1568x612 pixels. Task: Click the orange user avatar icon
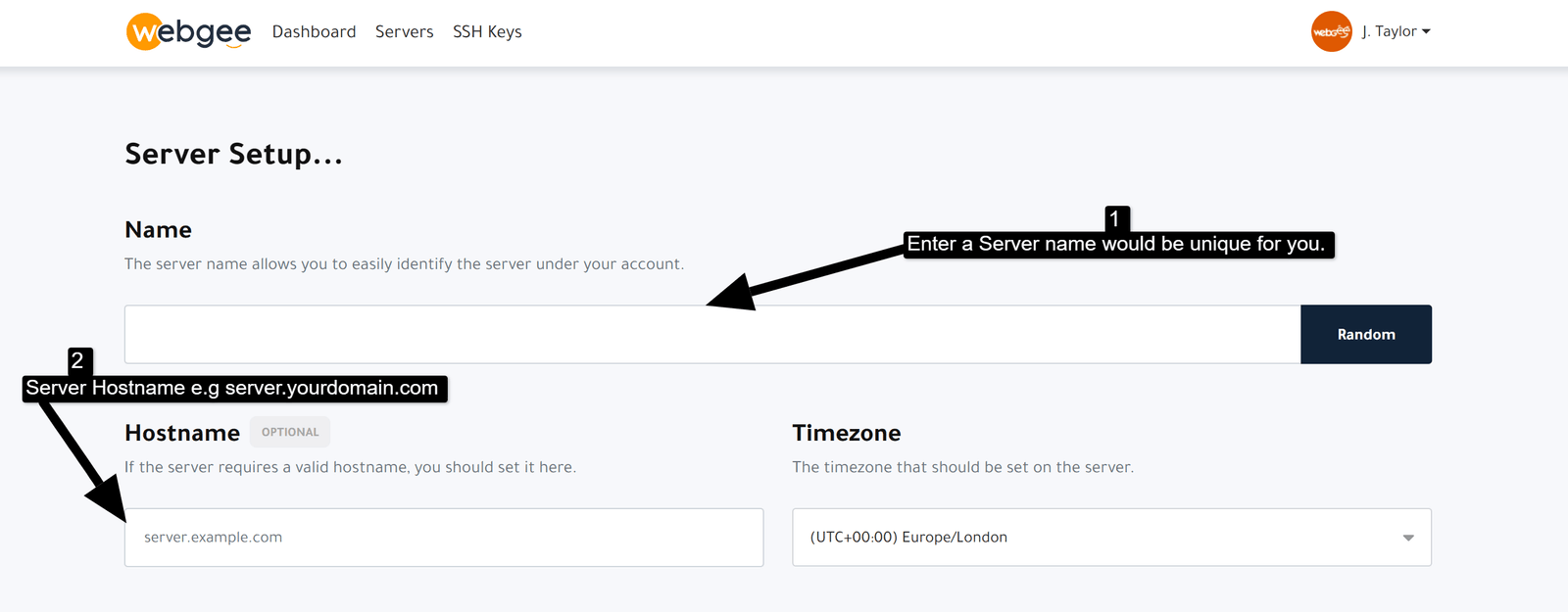[x=1331, y=31]
